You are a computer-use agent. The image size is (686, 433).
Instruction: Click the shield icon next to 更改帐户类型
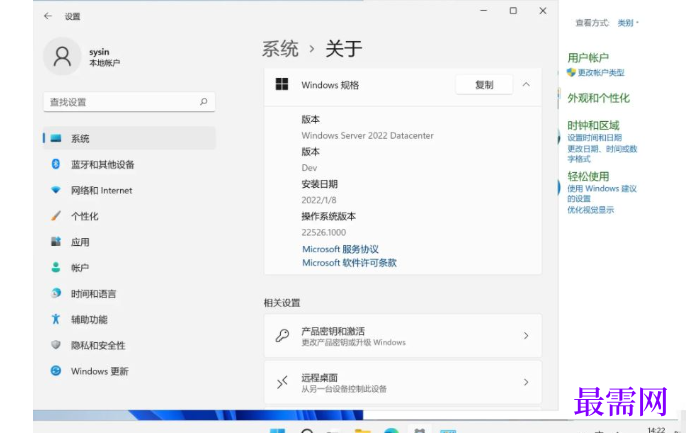571,73
